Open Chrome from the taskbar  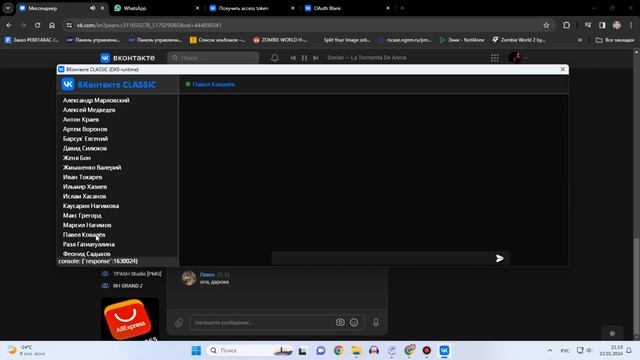[338, 350]
